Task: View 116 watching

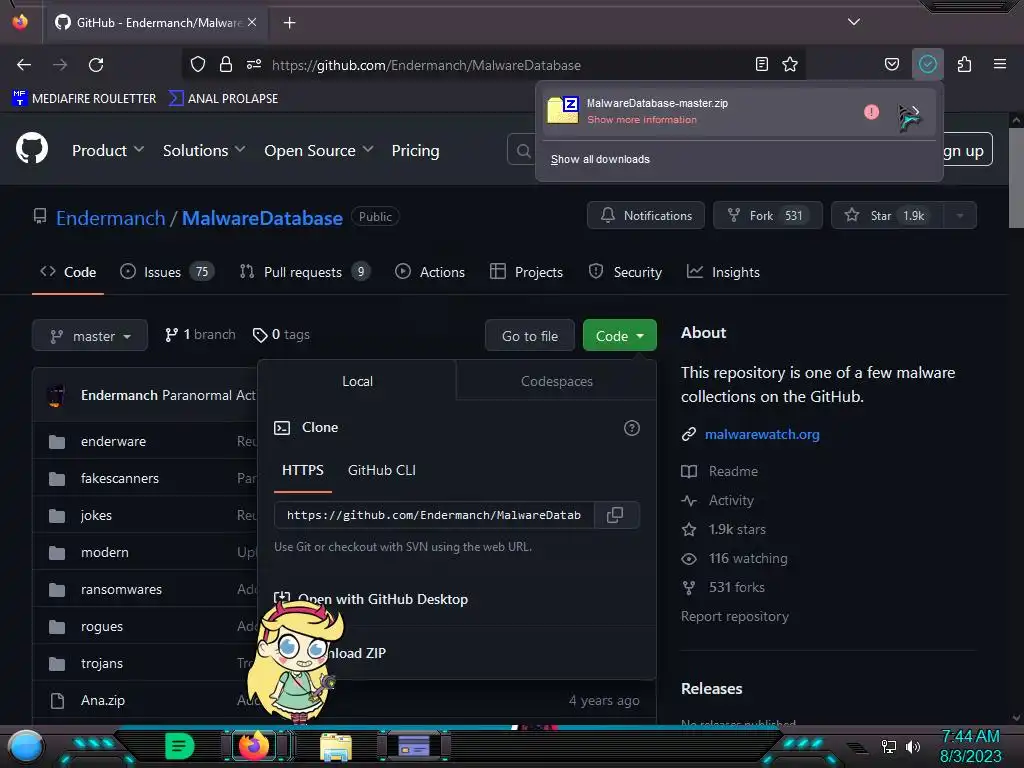Action: click(747, 558)
